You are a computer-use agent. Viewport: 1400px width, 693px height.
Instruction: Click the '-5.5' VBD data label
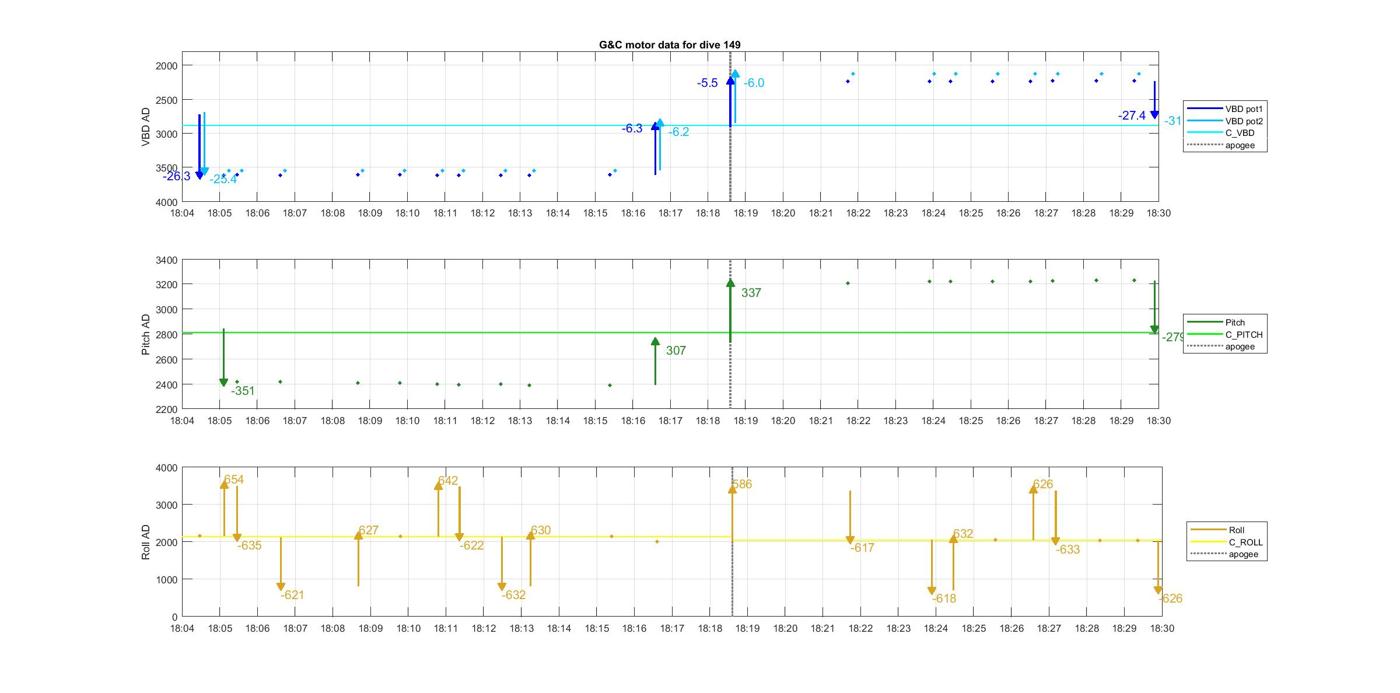[x=708, y=83]
